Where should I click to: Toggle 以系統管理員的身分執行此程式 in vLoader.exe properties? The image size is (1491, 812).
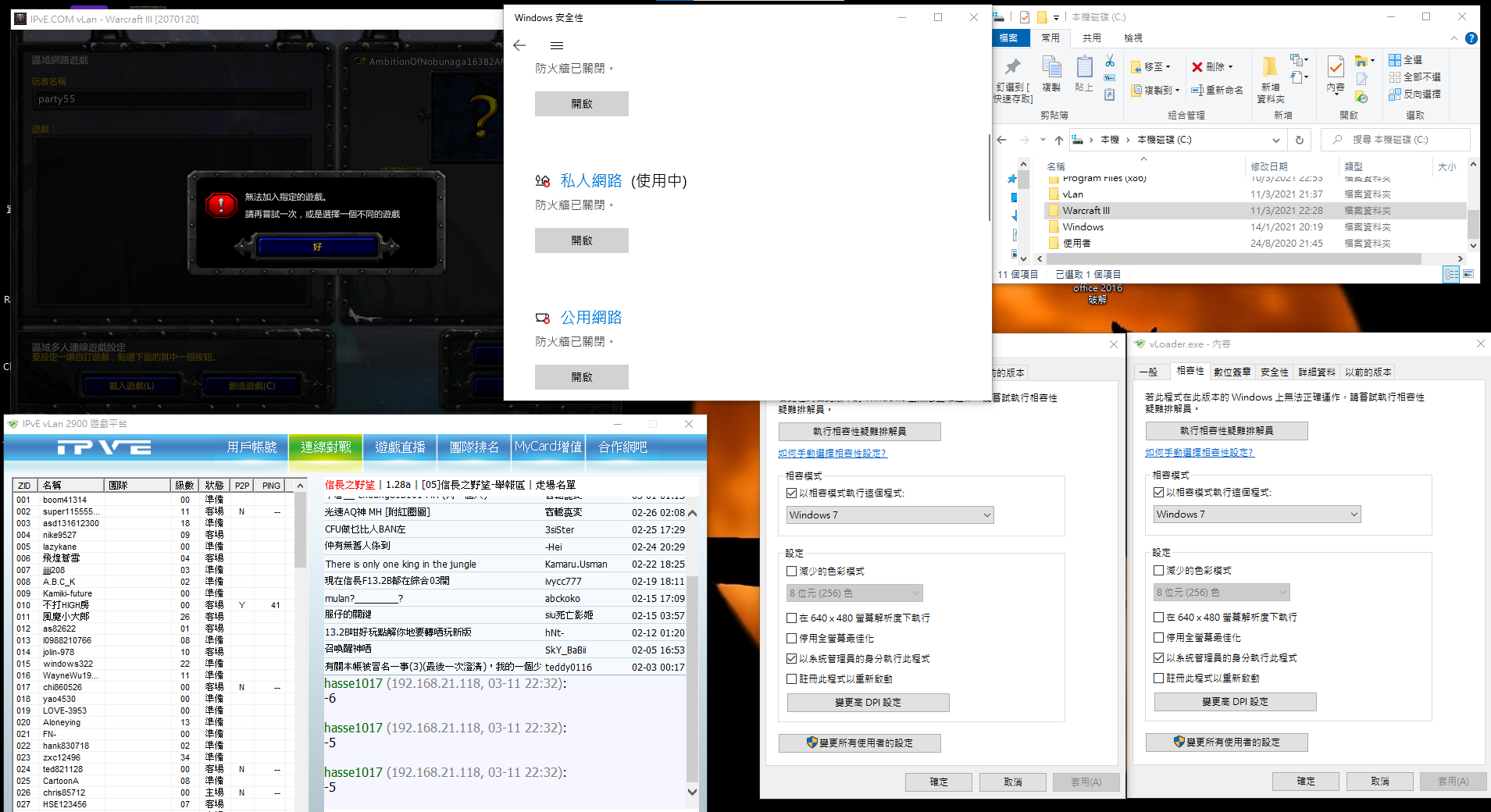coord(1159,658)
